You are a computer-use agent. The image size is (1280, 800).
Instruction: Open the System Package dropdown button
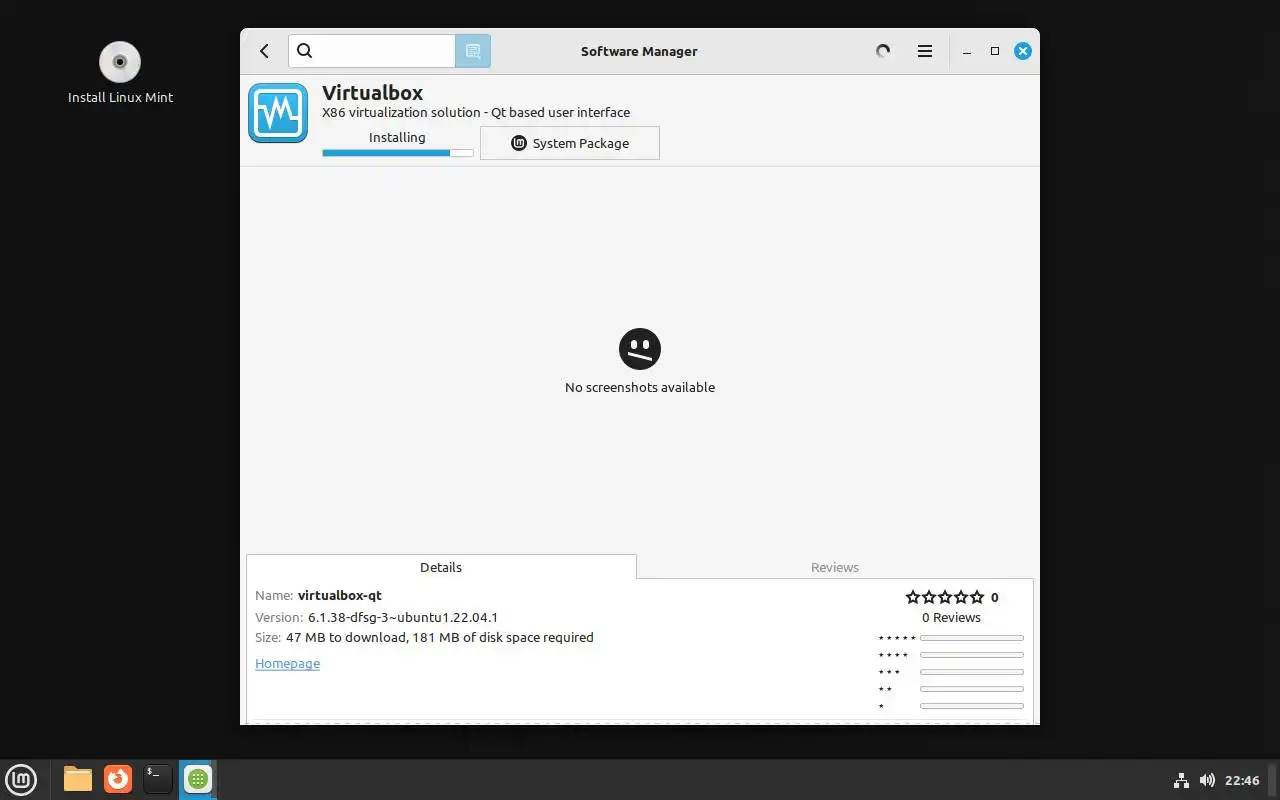click(x=570, y=143)
